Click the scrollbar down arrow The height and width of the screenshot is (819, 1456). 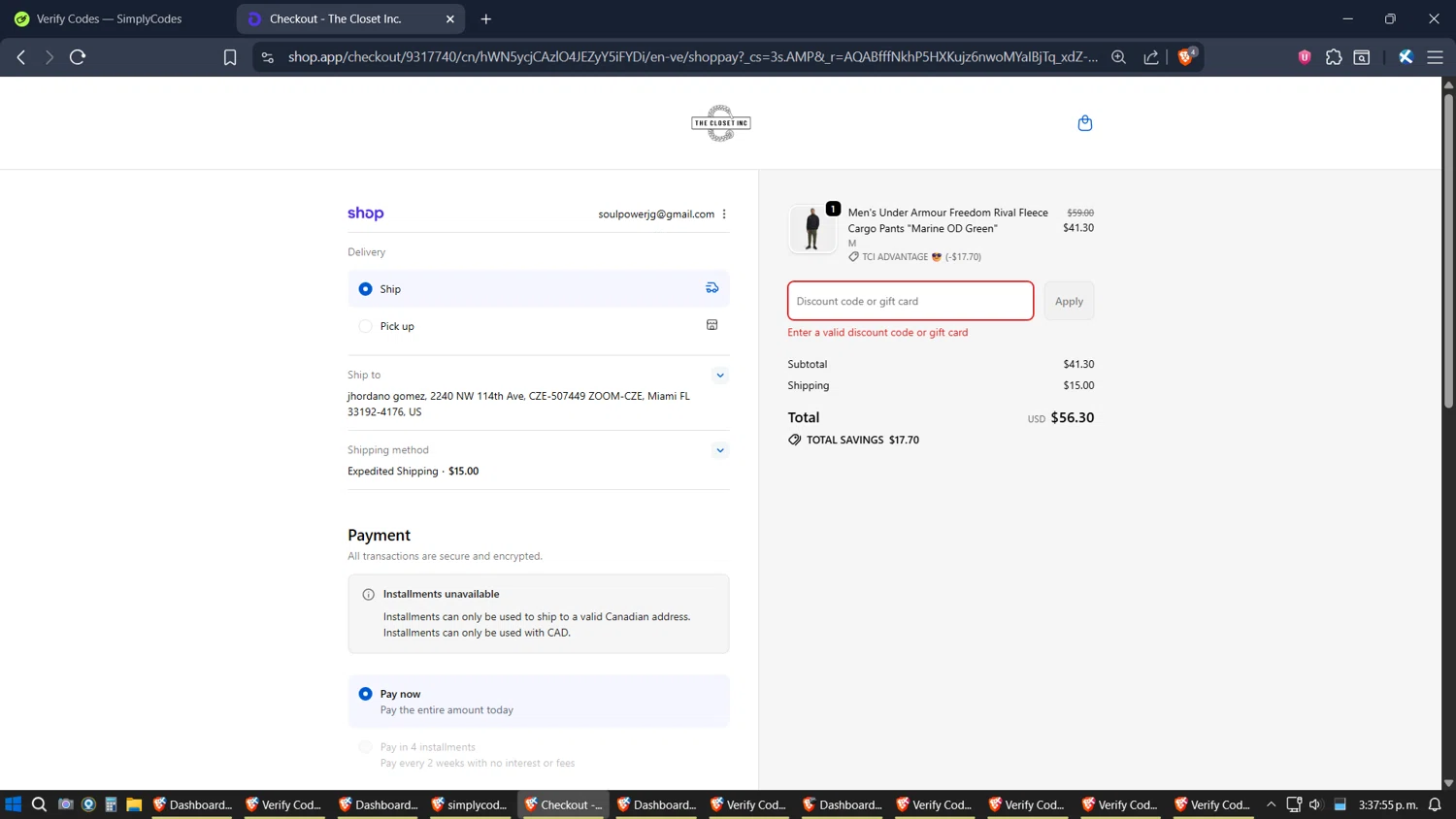1448,782
